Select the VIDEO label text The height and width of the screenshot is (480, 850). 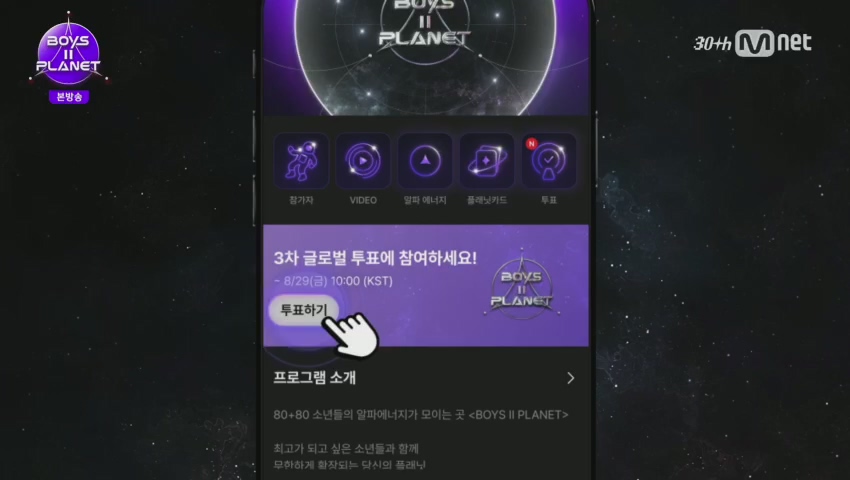[363, 200]
